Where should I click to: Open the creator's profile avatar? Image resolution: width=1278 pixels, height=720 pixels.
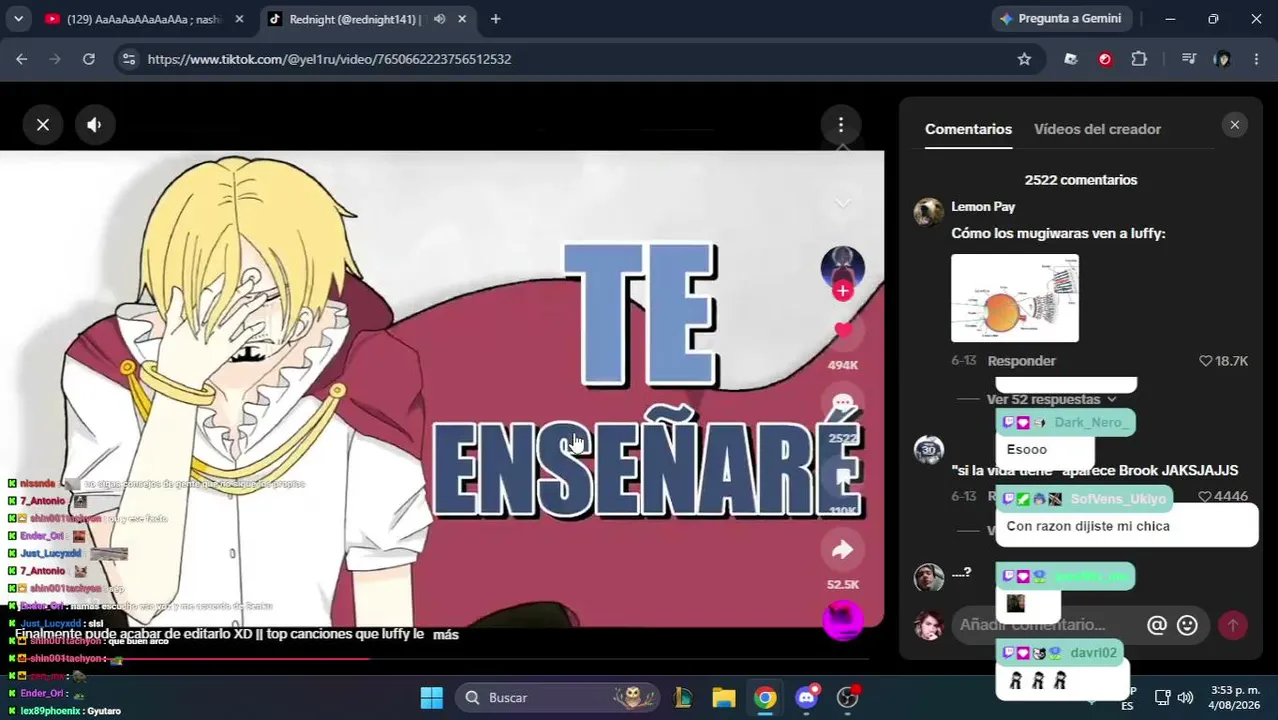[x=843, y=267]
